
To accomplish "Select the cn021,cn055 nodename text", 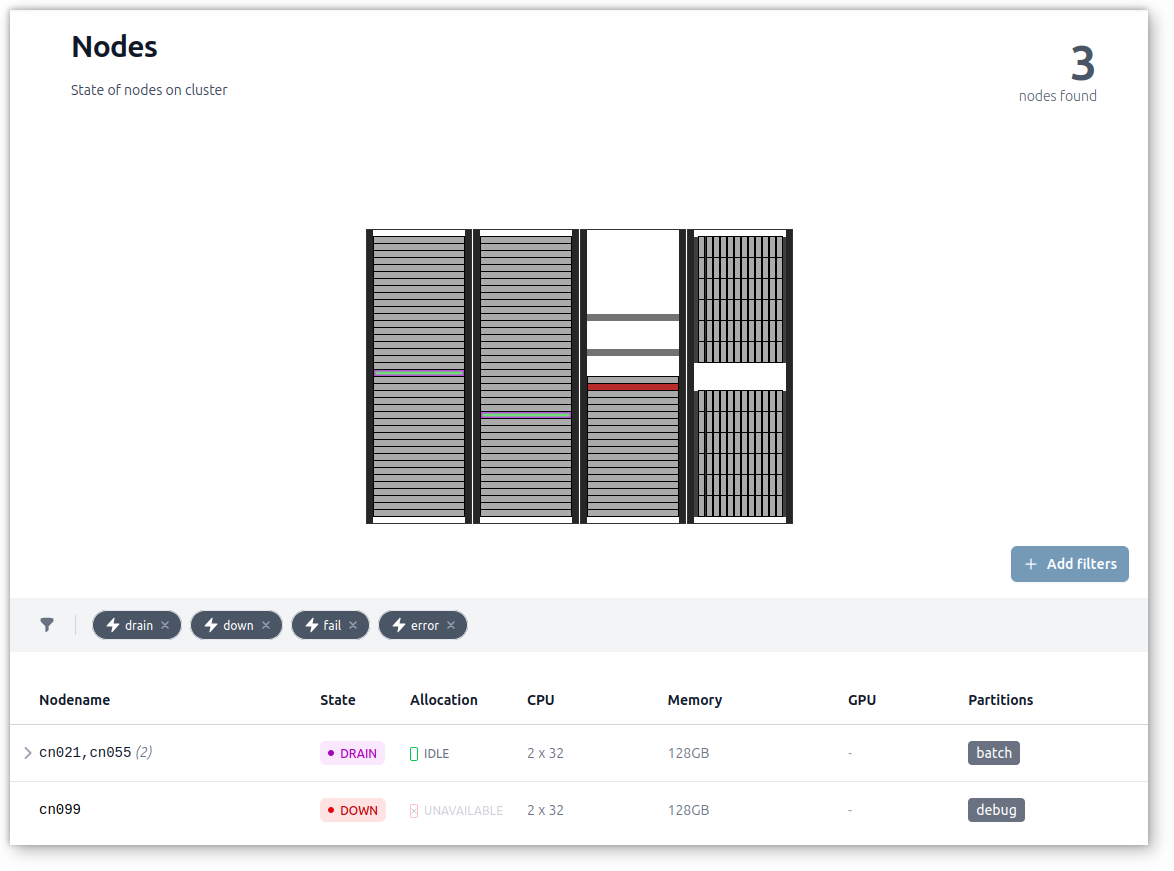I will pos(85,753).
